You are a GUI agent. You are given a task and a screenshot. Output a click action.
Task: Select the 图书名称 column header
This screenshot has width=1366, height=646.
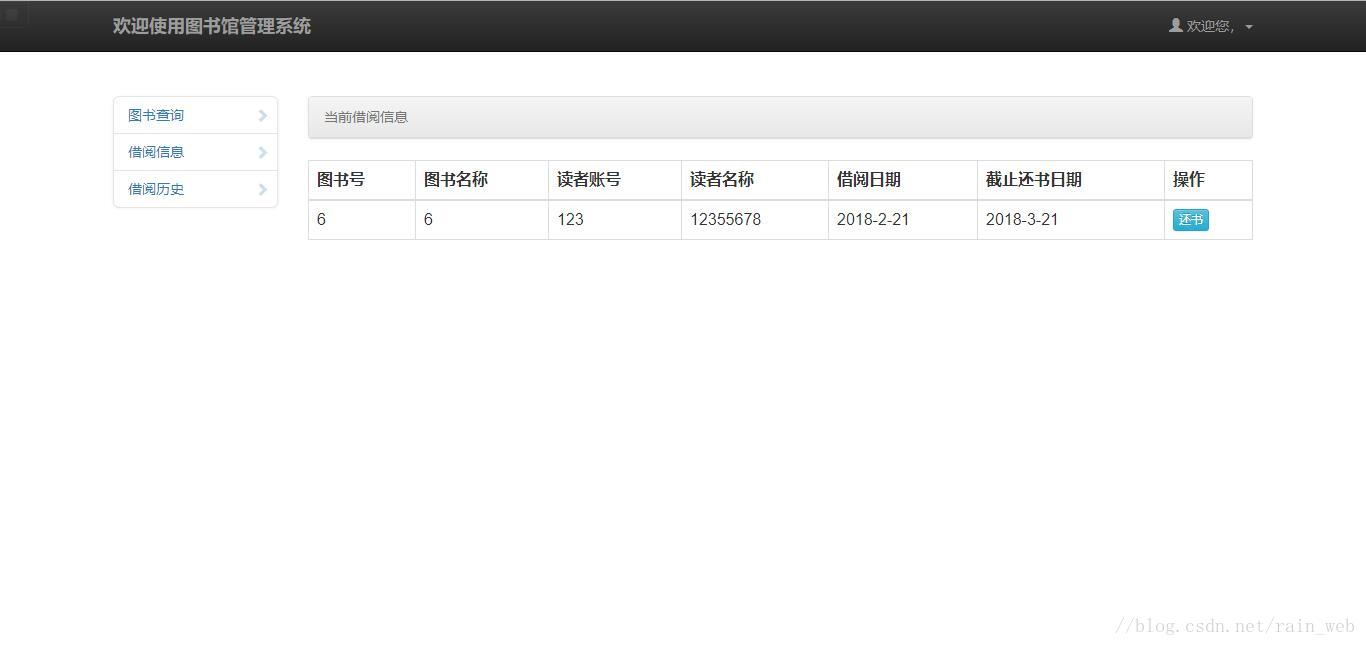[482, 180]
